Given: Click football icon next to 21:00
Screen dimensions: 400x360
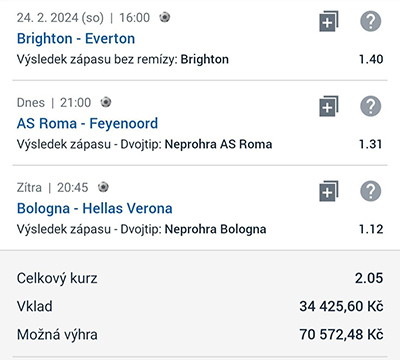Looking at the screenshot, I should 106,102.
